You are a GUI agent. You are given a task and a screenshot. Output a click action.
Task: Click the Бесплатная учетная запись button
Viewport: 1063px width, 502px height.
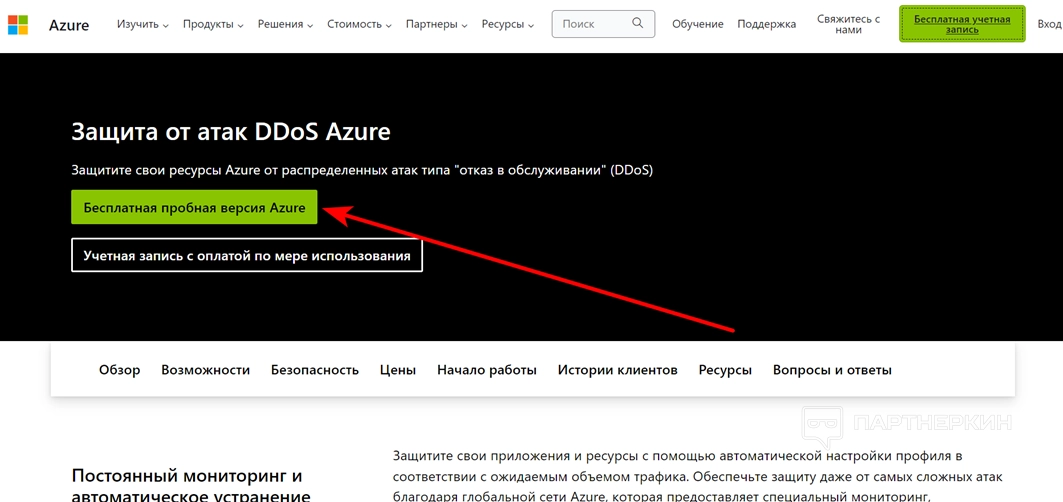[x=962, y=24]
